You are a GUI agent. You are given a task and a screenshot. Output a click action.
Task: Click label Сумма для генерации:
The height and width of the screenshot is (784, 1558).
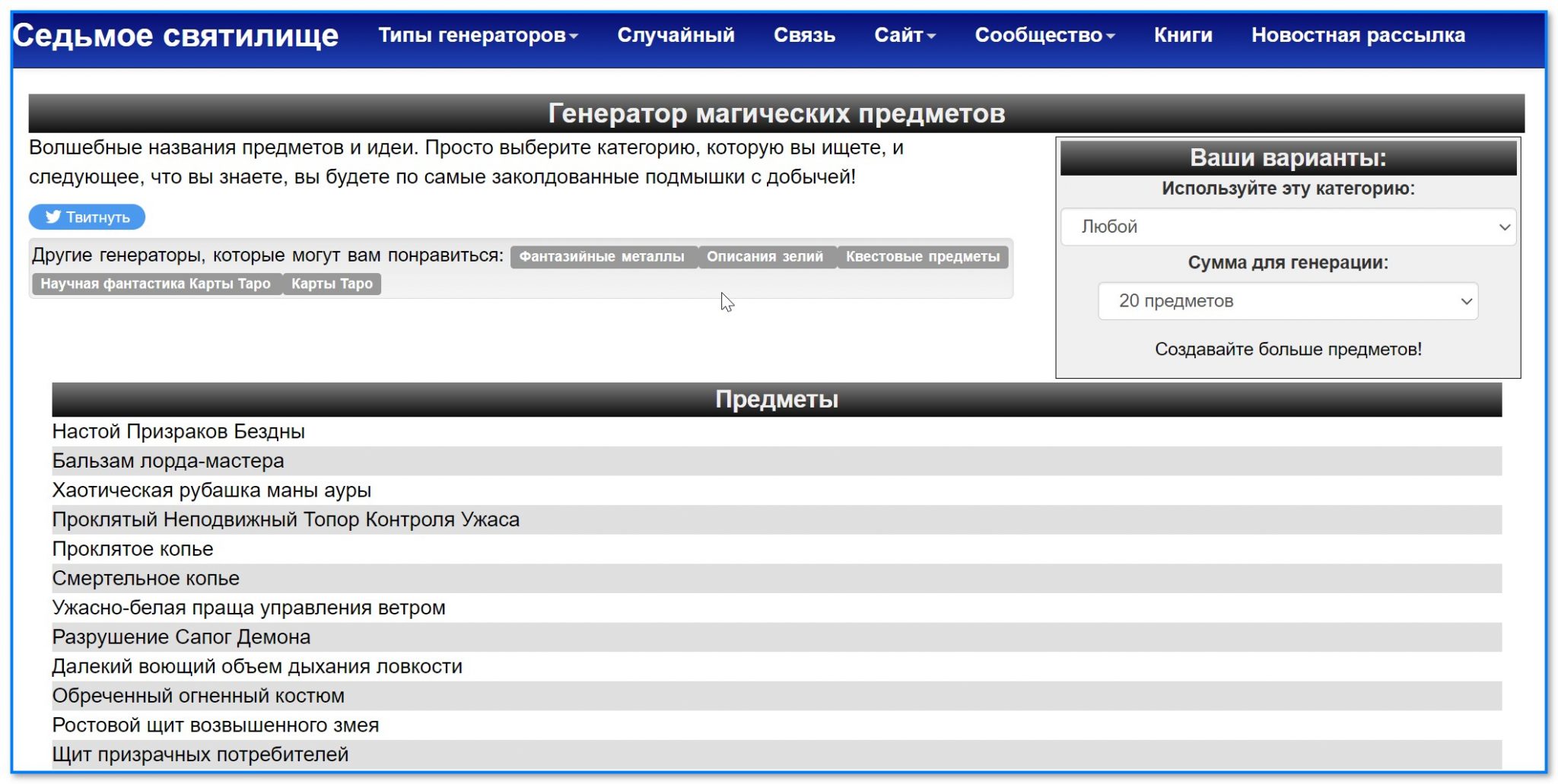pyautogui.click(x=1288, y=262)
